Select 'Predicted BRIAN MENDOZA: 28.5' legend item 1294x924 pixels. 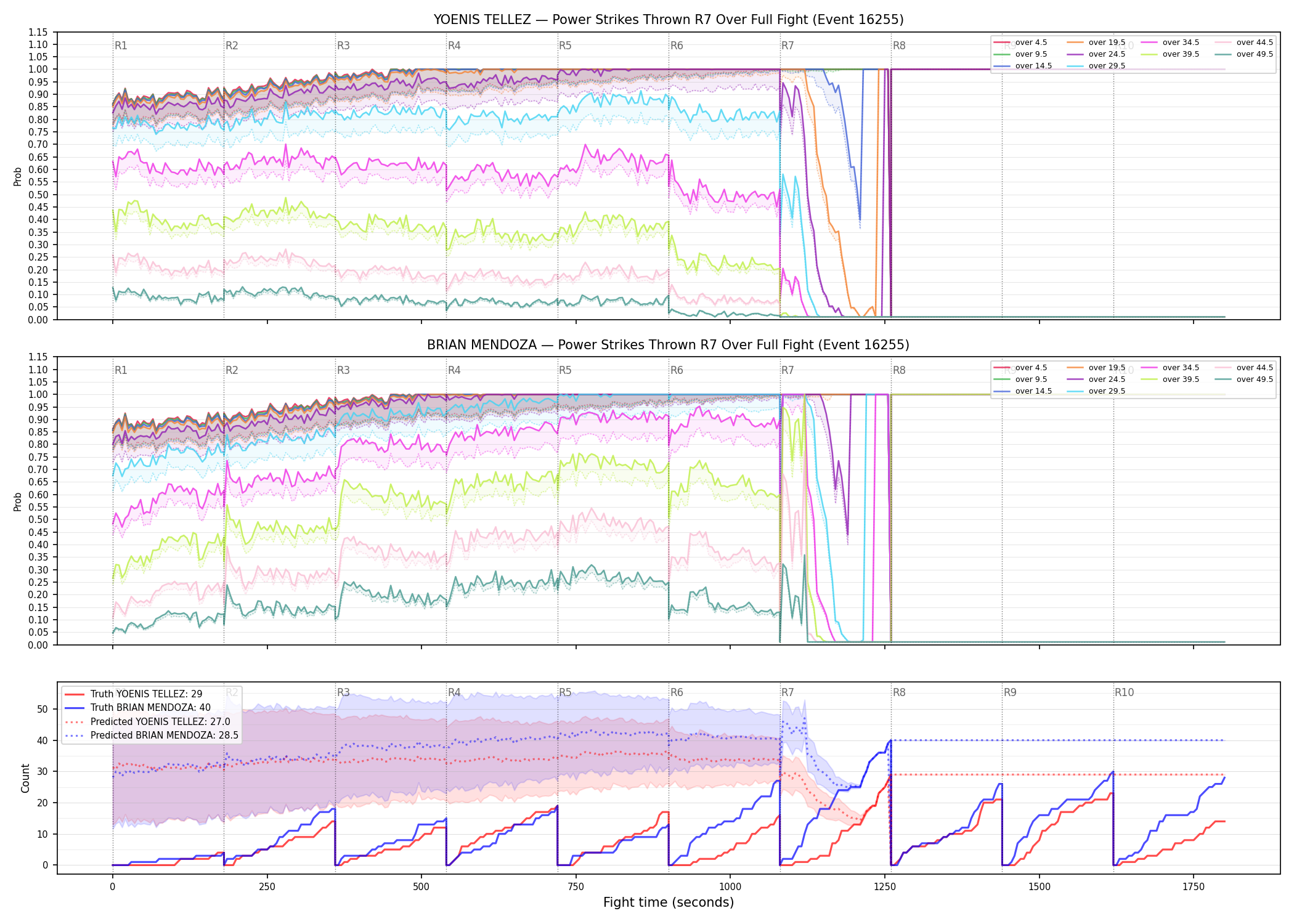(x=151, y=735)
